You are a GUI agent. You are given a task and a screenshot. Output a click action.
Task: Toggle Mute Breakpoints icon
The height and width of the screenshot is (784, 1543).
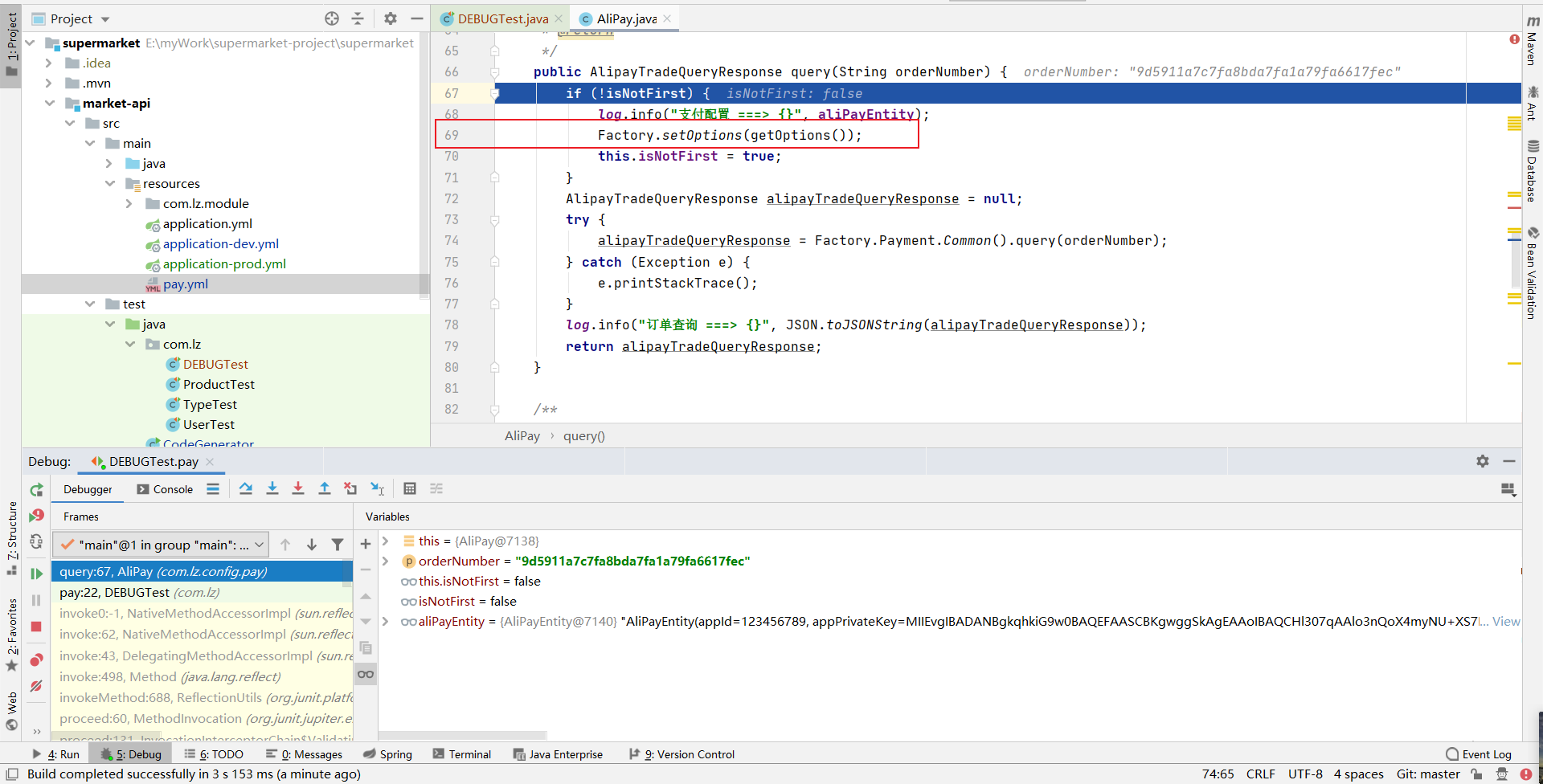[x=36, y=686]
